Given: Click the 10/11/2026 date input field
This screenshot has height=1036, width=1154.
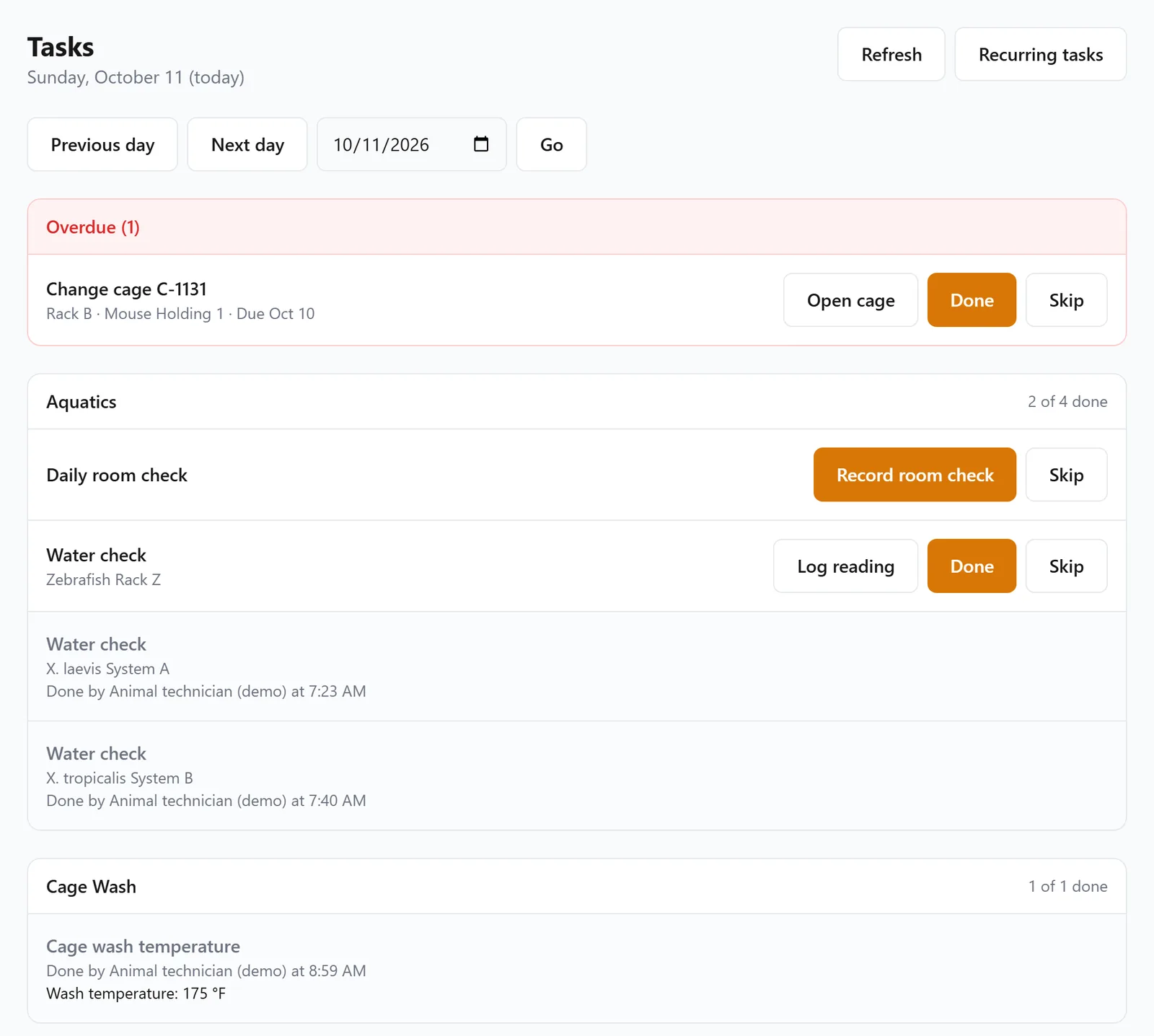Looking at the screenshot, I should click(412, 144).
